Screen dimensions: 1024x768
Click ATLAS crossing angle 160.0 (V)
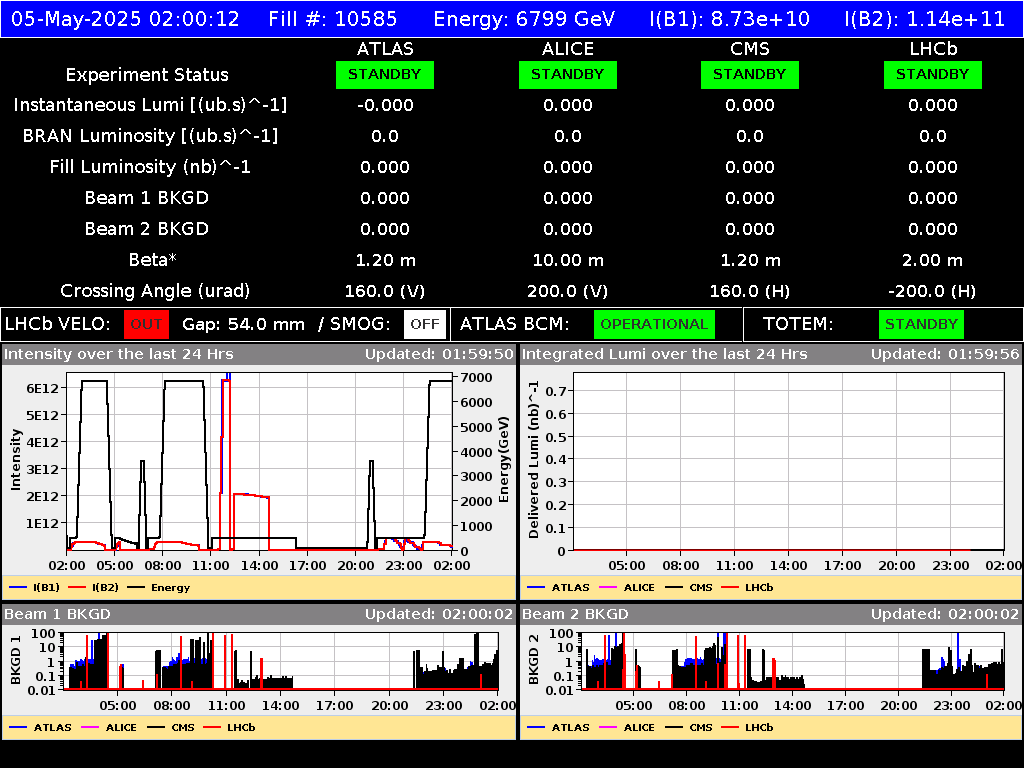(385, 291)
